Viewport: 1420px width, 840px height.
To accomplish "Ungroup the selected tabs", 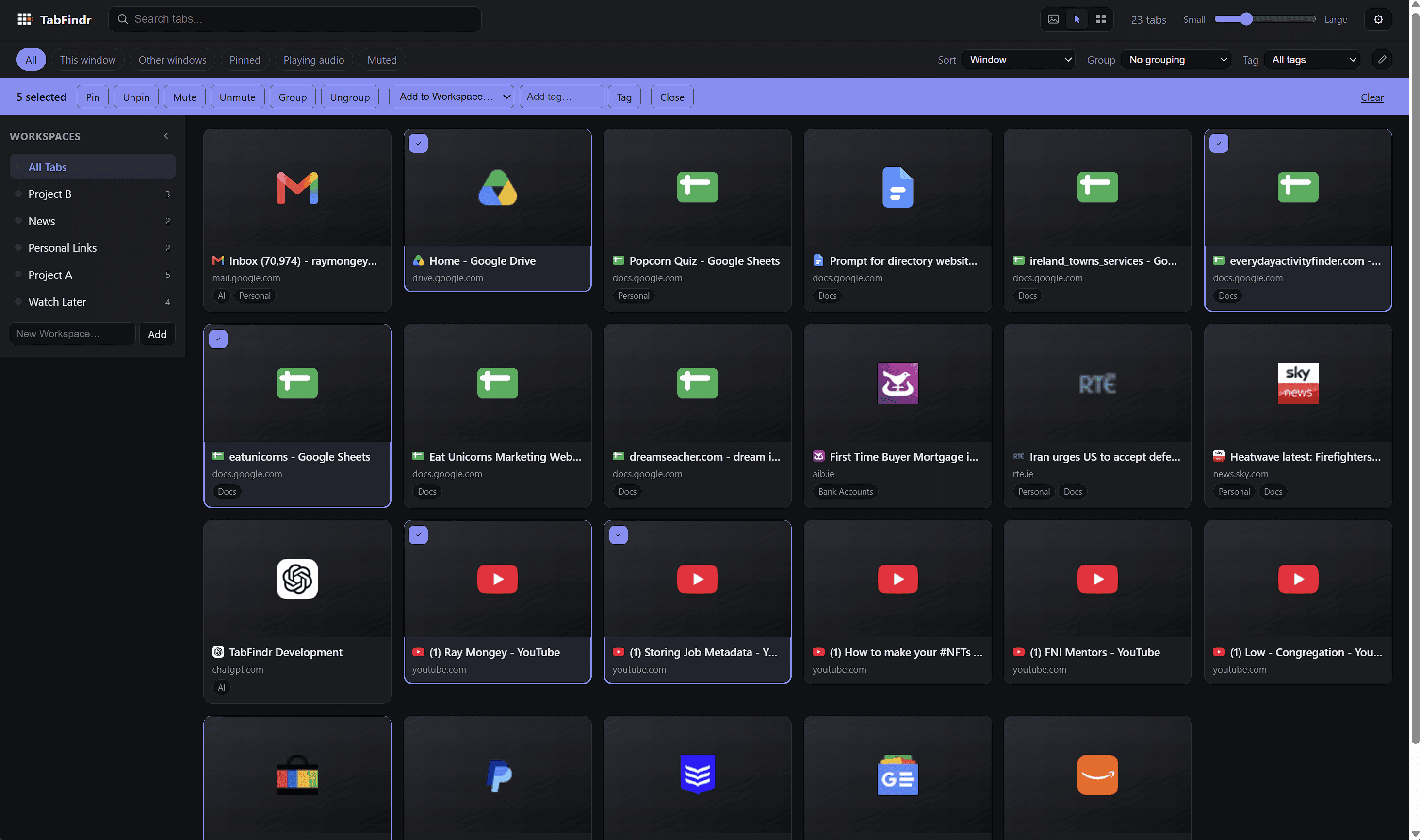I will click(x=350, y=97).
